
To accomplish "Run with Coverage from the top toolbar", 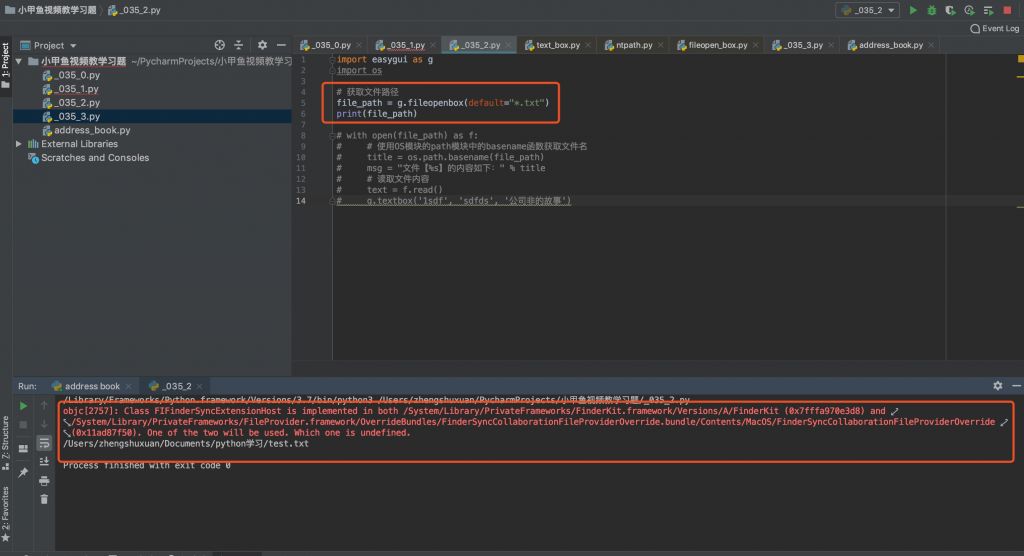I will pyautogui.click(x=951, y=10).
